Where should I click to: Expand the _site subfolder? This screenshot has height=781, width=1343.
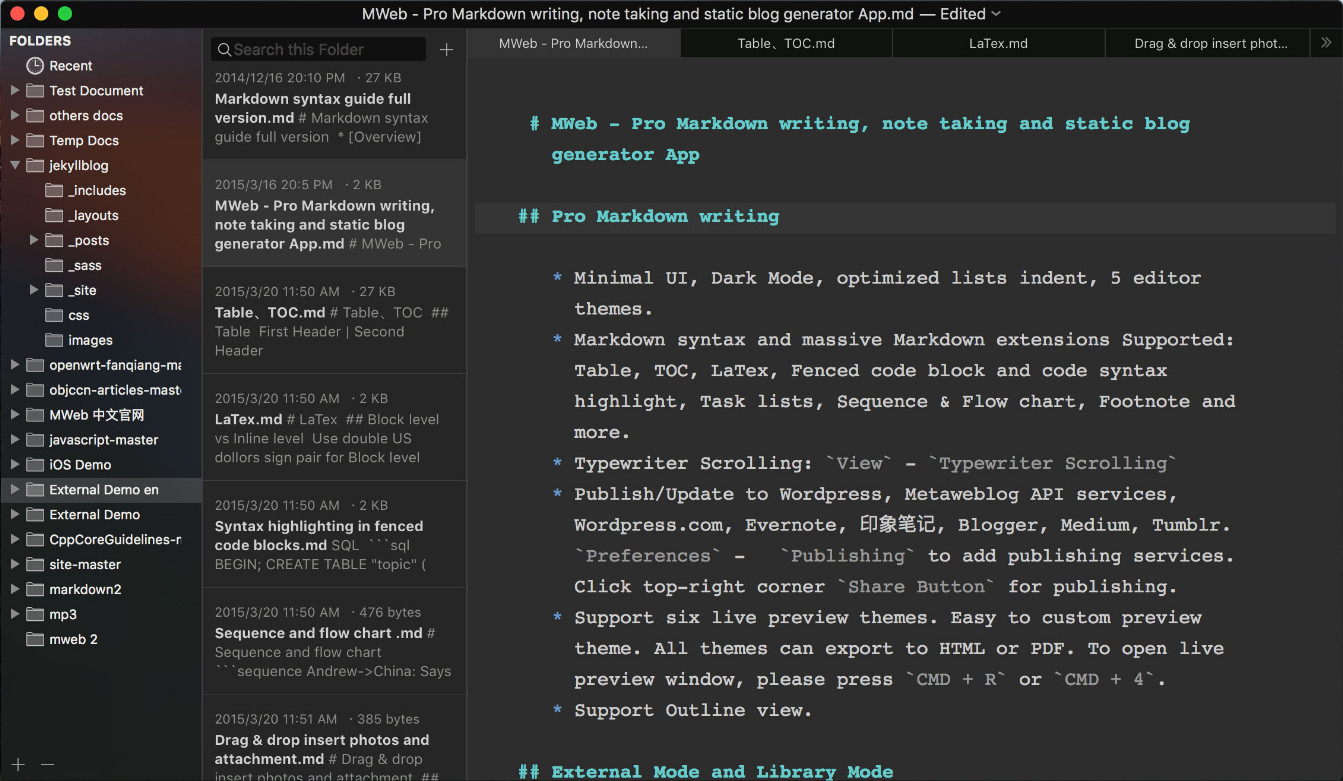click(x=34, y=290)
